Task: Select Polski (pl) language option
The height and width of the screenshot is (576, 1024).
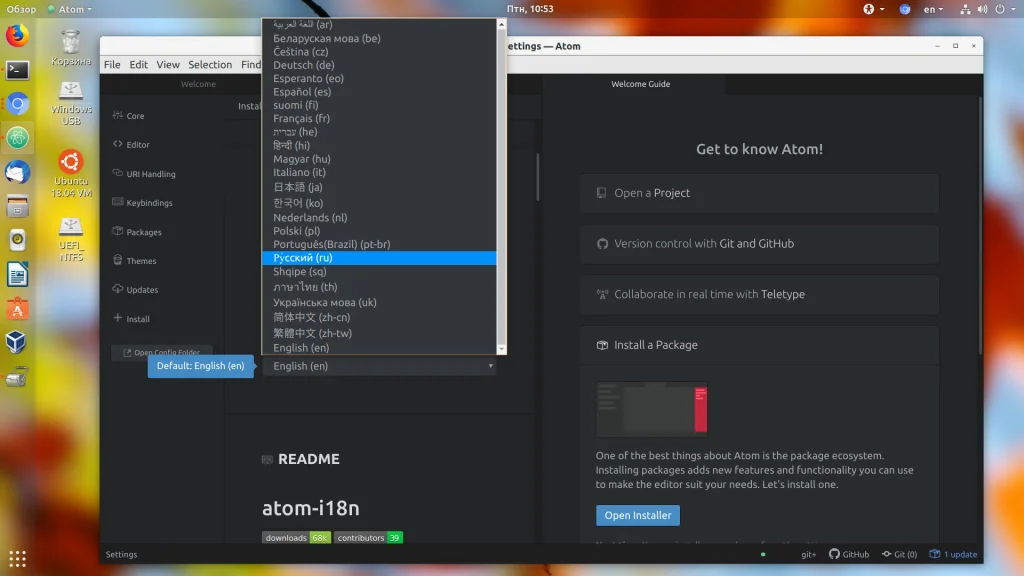Action: [379, 231]
